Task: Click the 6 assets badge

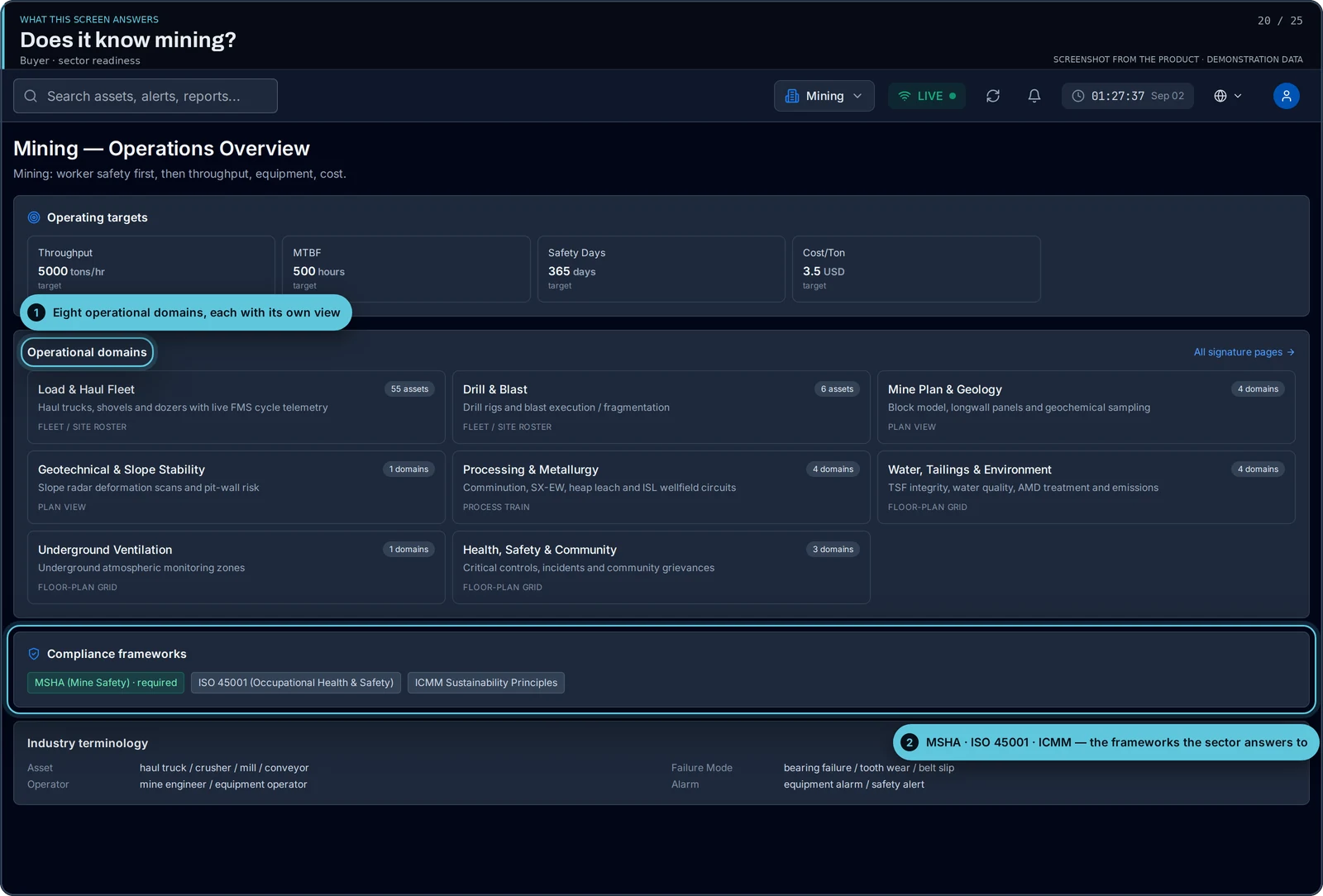Action: click(837, 389)
